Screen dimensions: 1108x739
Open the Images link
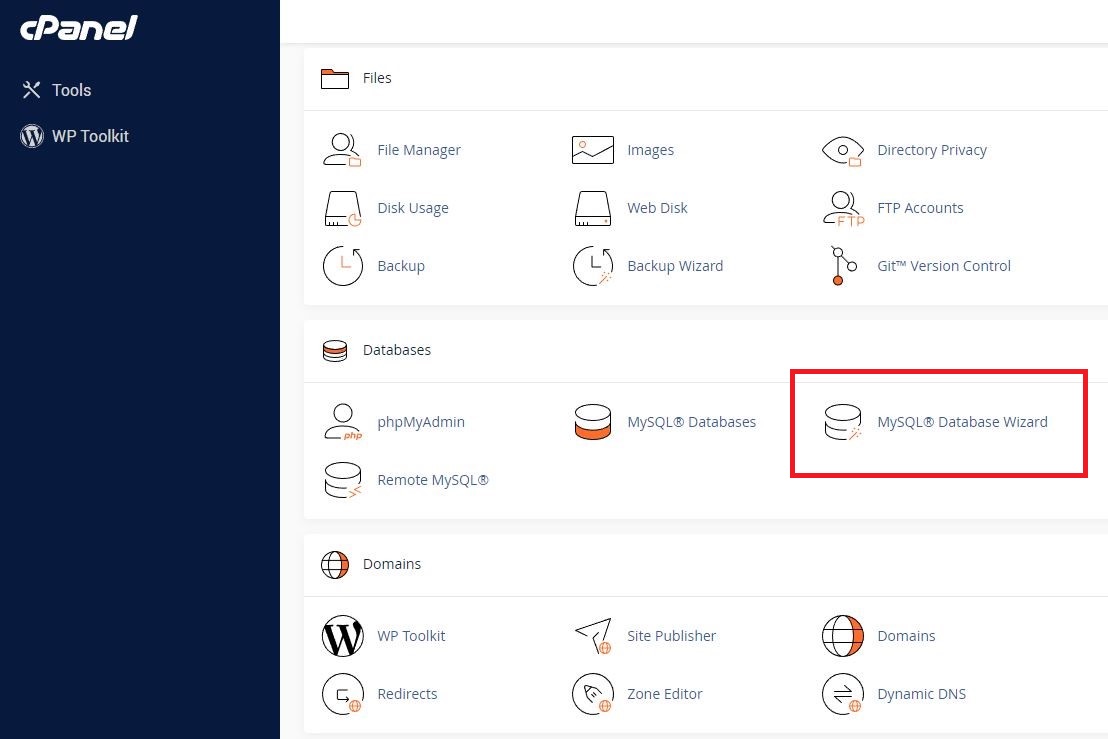tap(651, 150)
